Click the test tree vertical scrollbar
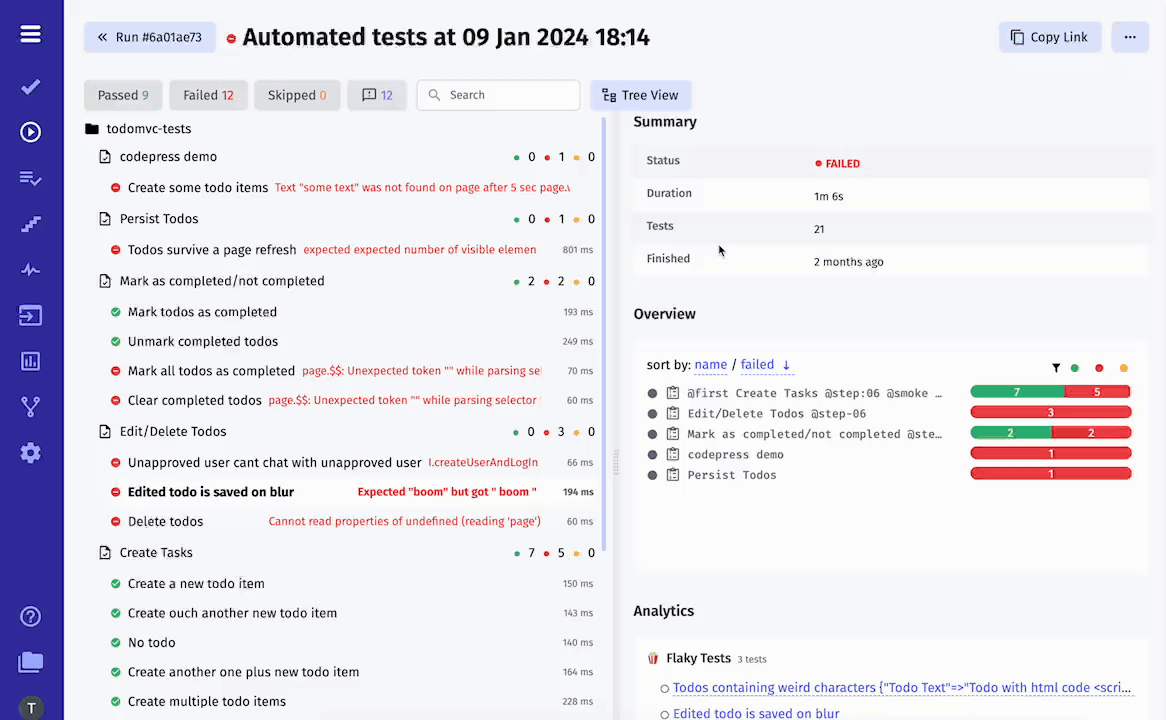Screen dimensions: 1166x720 click(x=604, y=335)
